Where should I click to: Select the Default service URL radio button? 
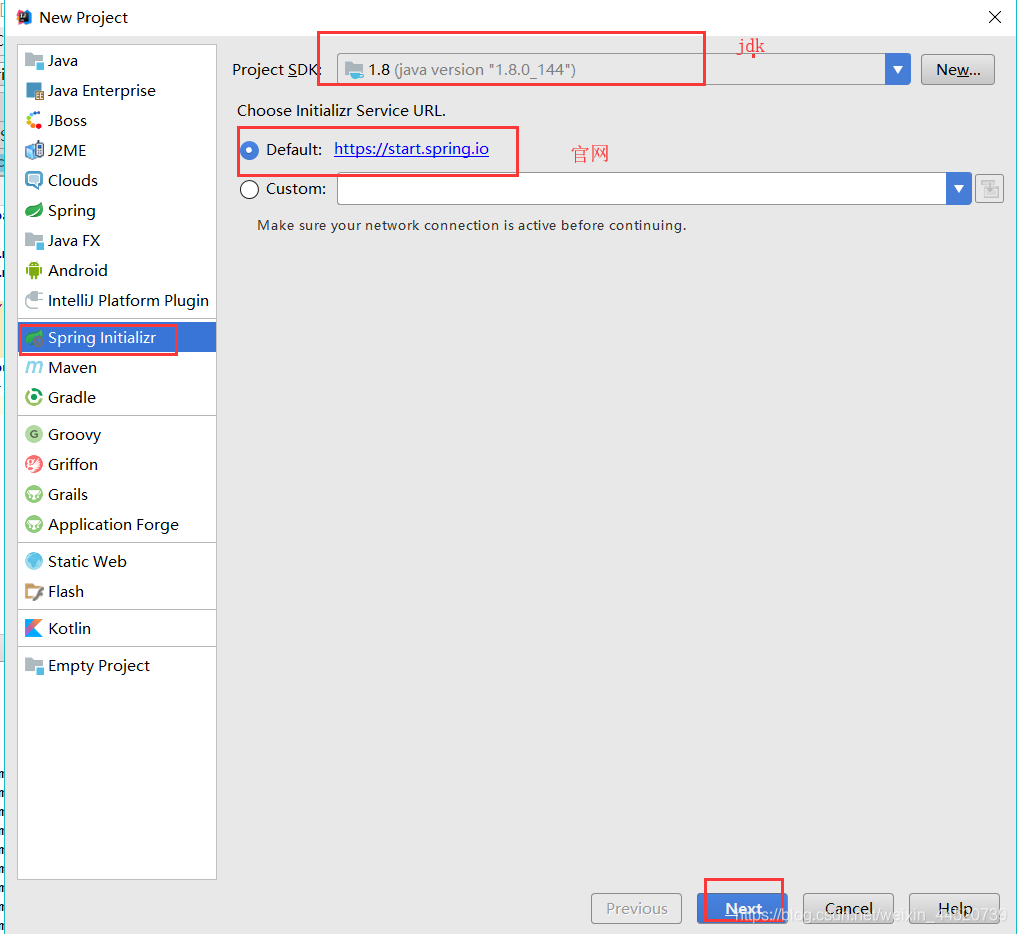tap(250, 150)
